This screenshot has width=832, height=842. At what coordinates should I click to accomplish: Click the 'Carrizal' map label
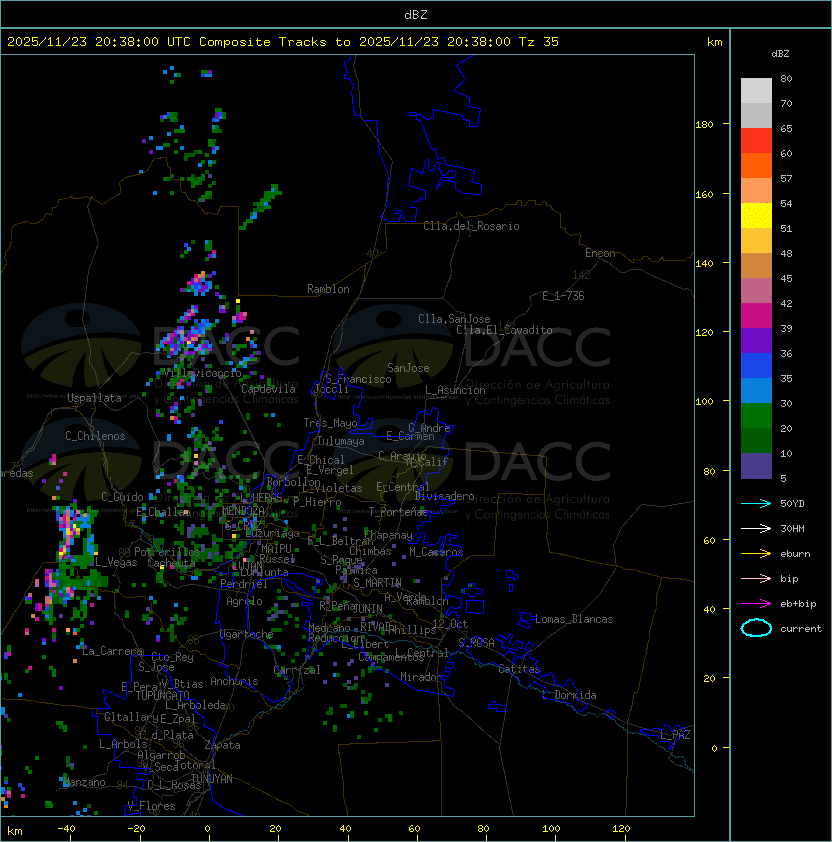pos(297,670)
